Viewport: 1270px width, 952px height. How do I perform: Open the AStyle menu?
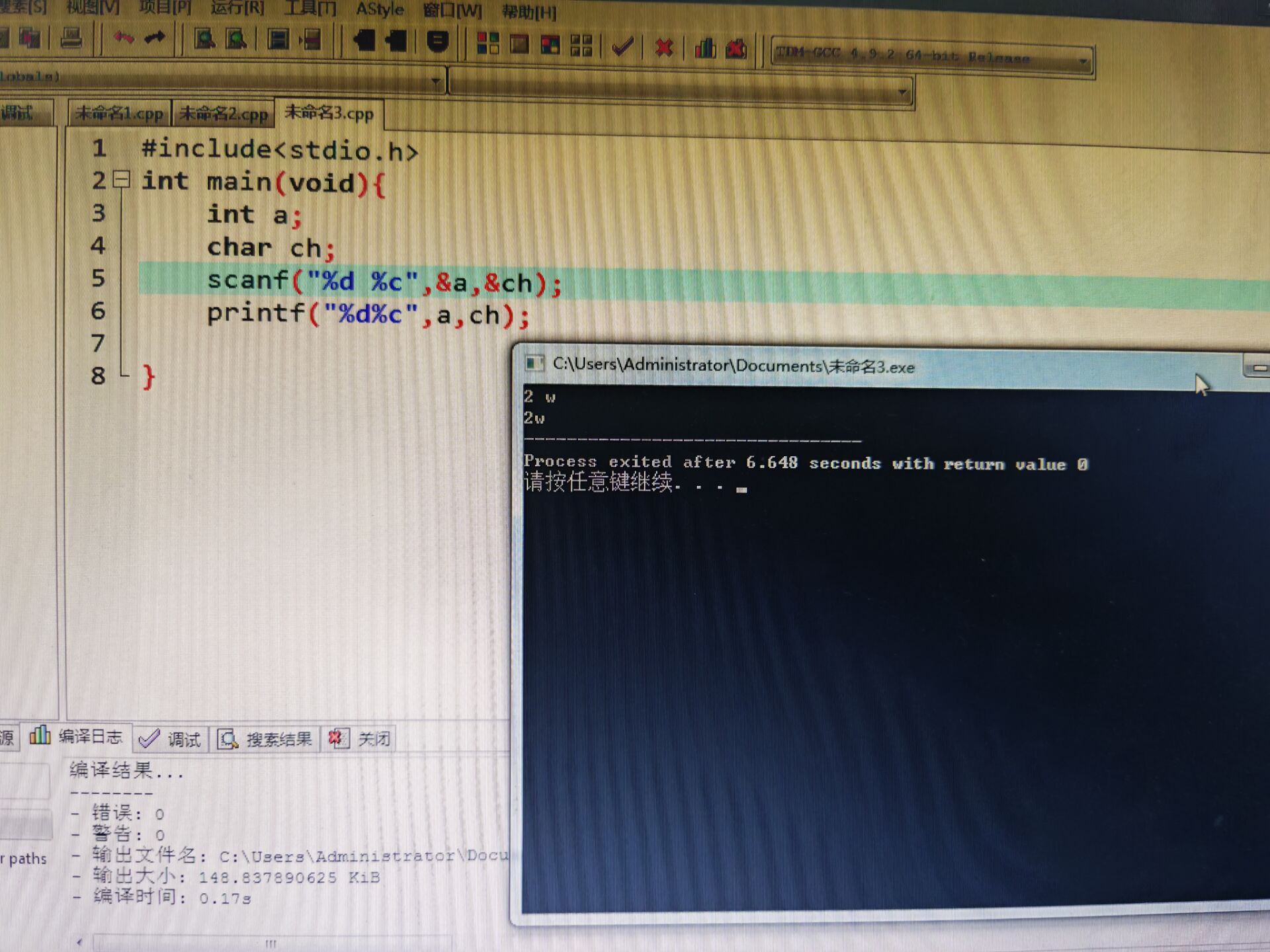pyautogui.click(x=380, y=9)
